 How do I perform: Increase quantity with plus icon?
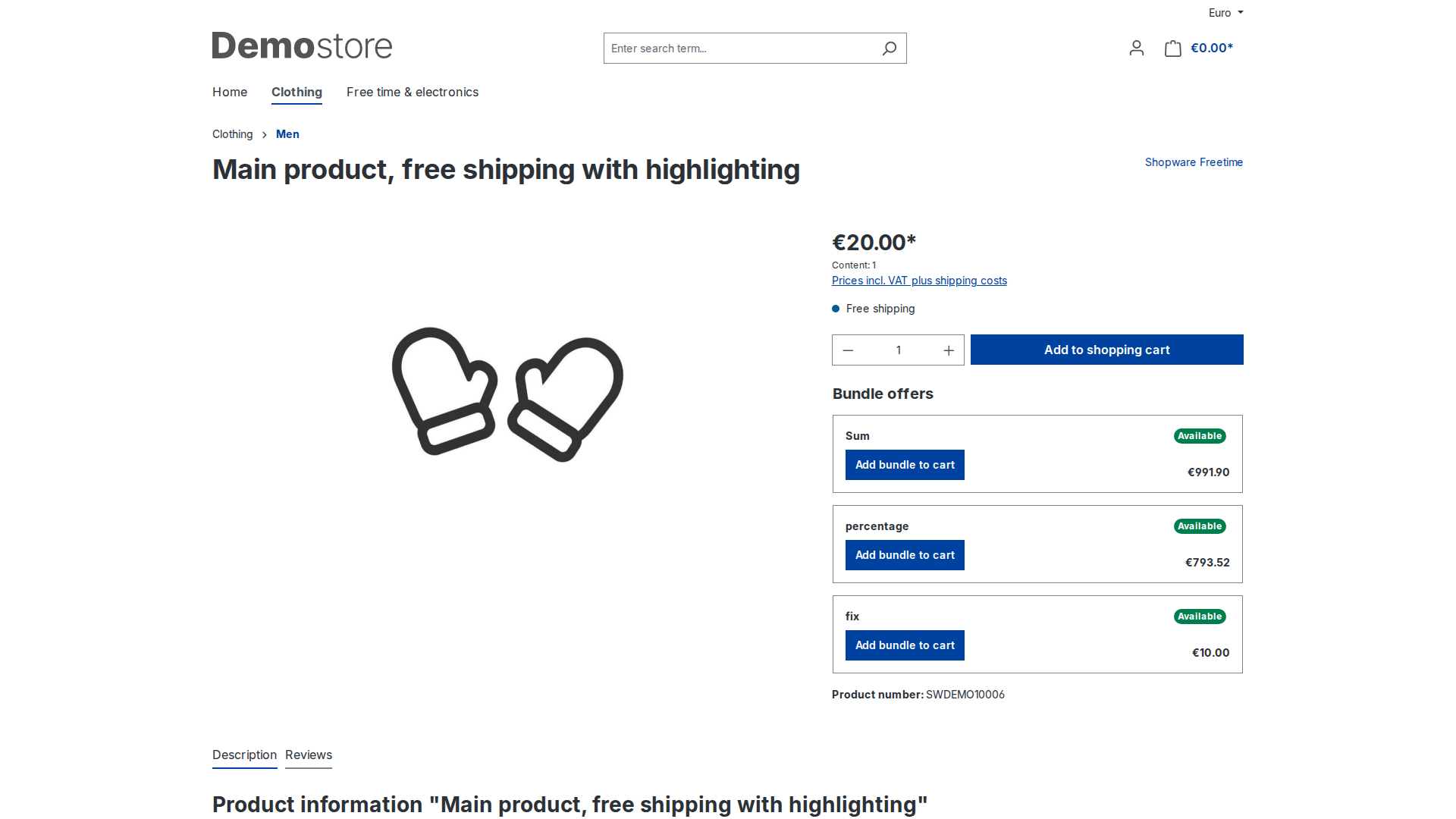pyautogui.click(x=949, y=350)
